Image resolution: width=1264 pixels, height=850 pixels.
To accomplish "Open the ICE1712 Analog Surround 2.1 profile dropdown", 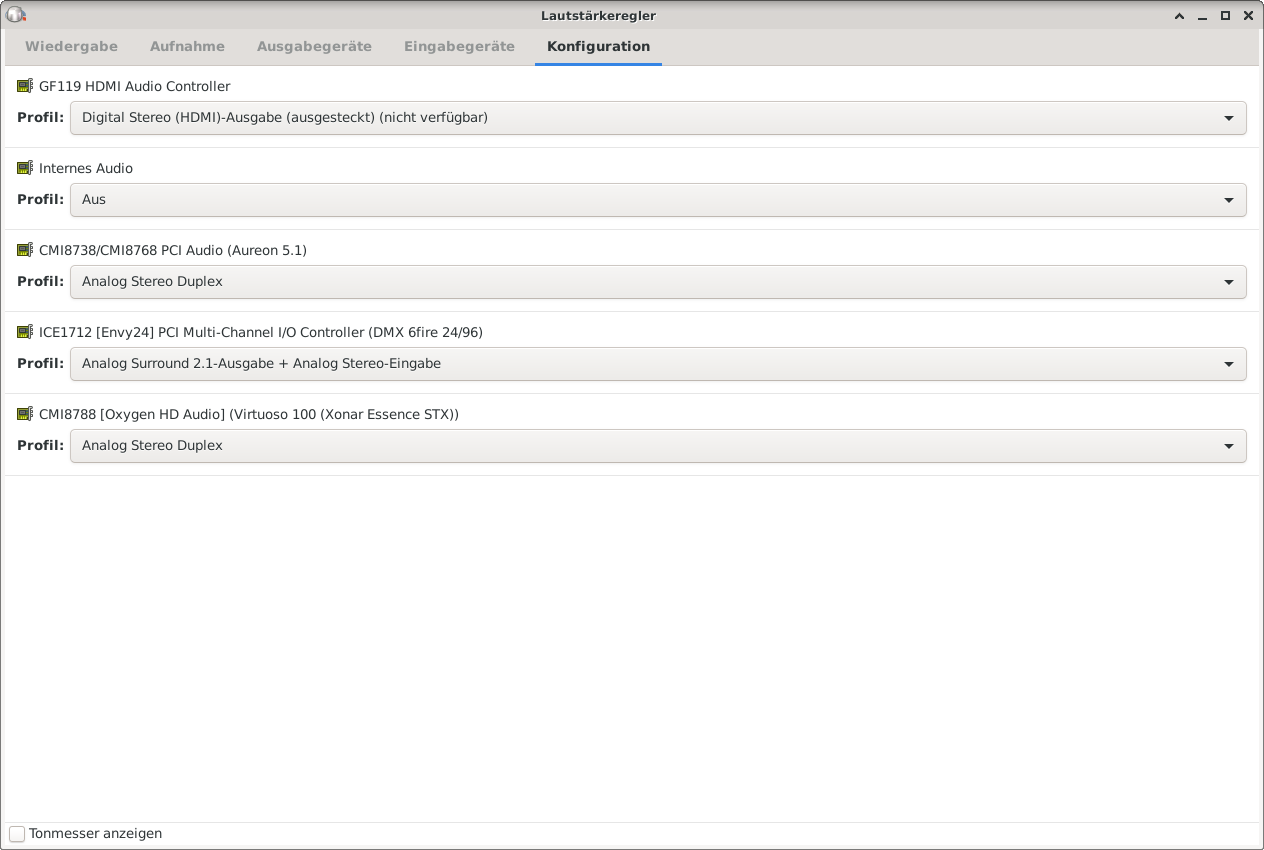I will [658, 364].
